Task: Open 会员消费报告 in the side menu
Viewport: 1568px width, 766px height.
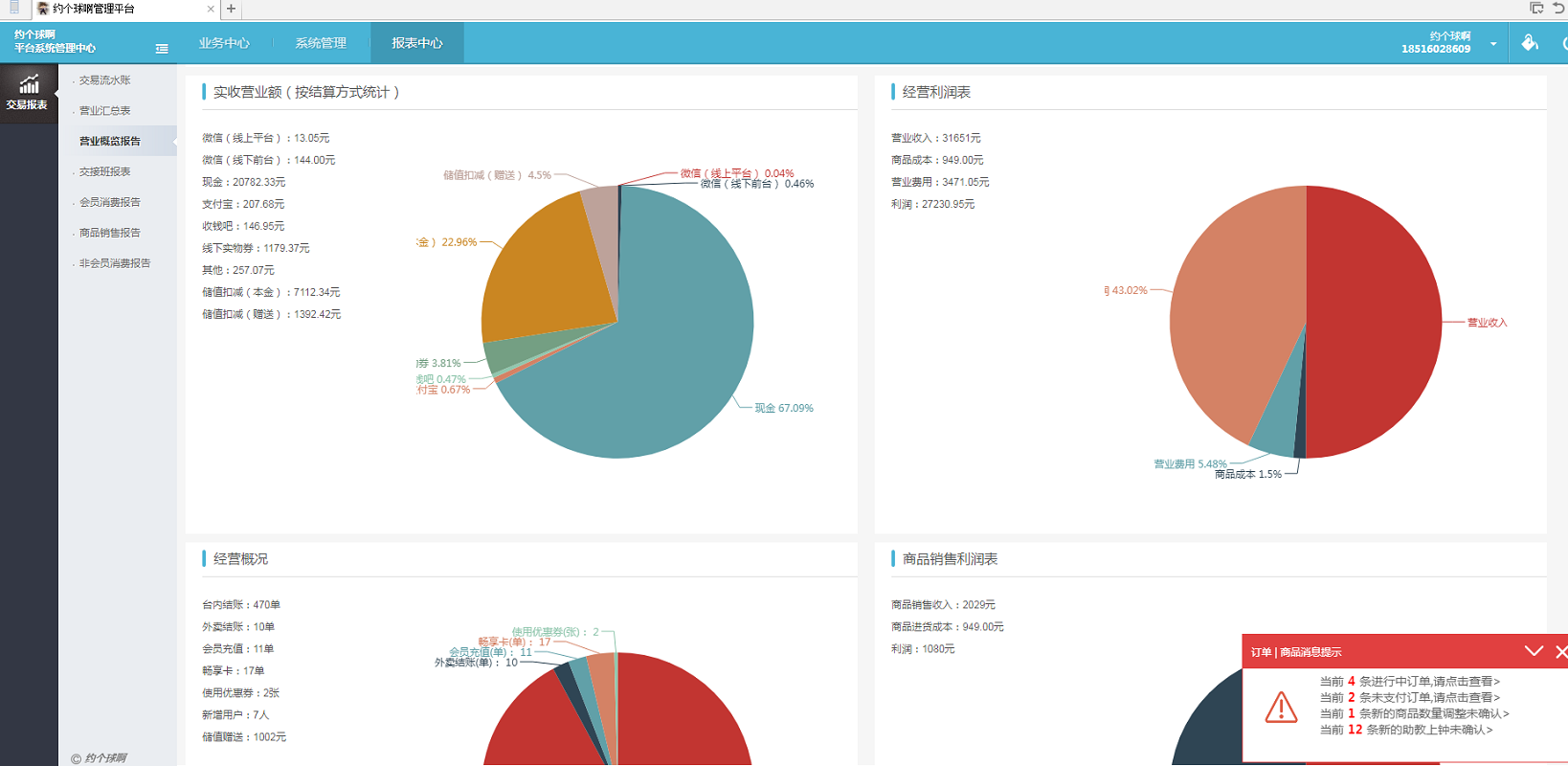Action: [109, 202]
